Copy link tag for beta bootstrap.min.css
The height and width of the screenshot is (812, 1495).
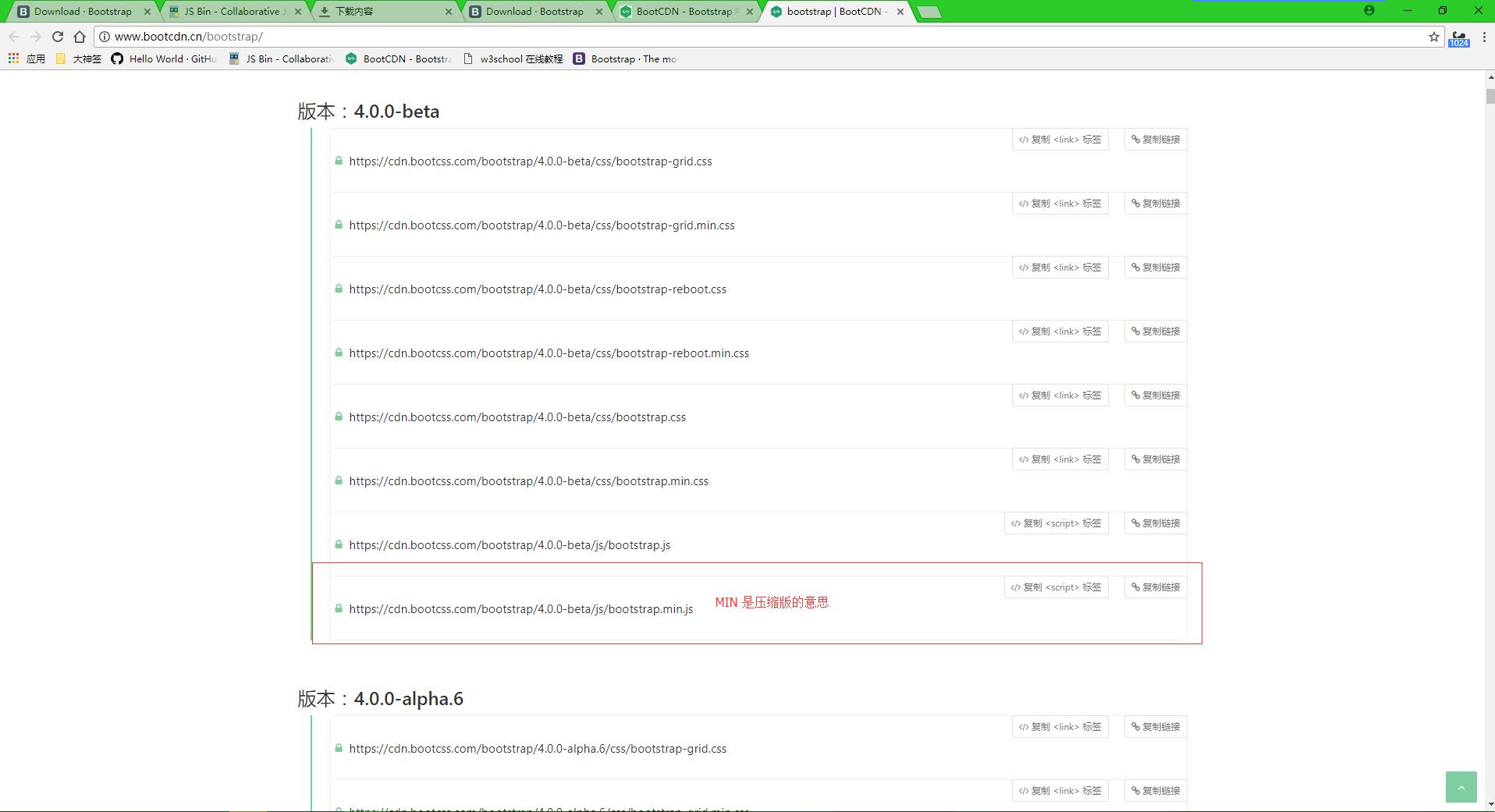pos(1060,459)
